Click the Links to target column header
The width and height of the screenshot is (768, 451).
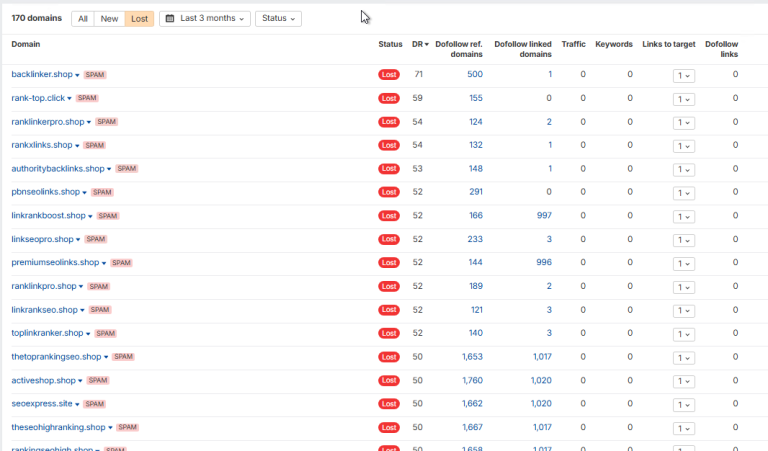(669, 44)
